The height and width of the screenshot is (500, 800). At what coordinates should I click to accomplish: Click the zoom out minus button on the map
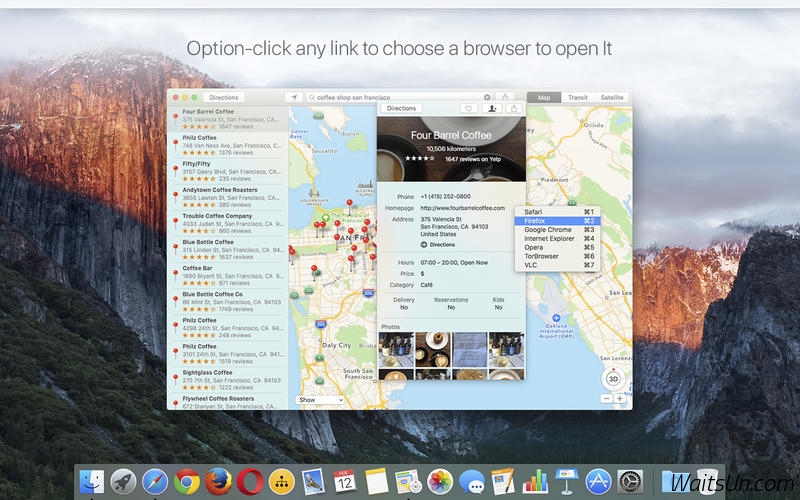point(606,399)
